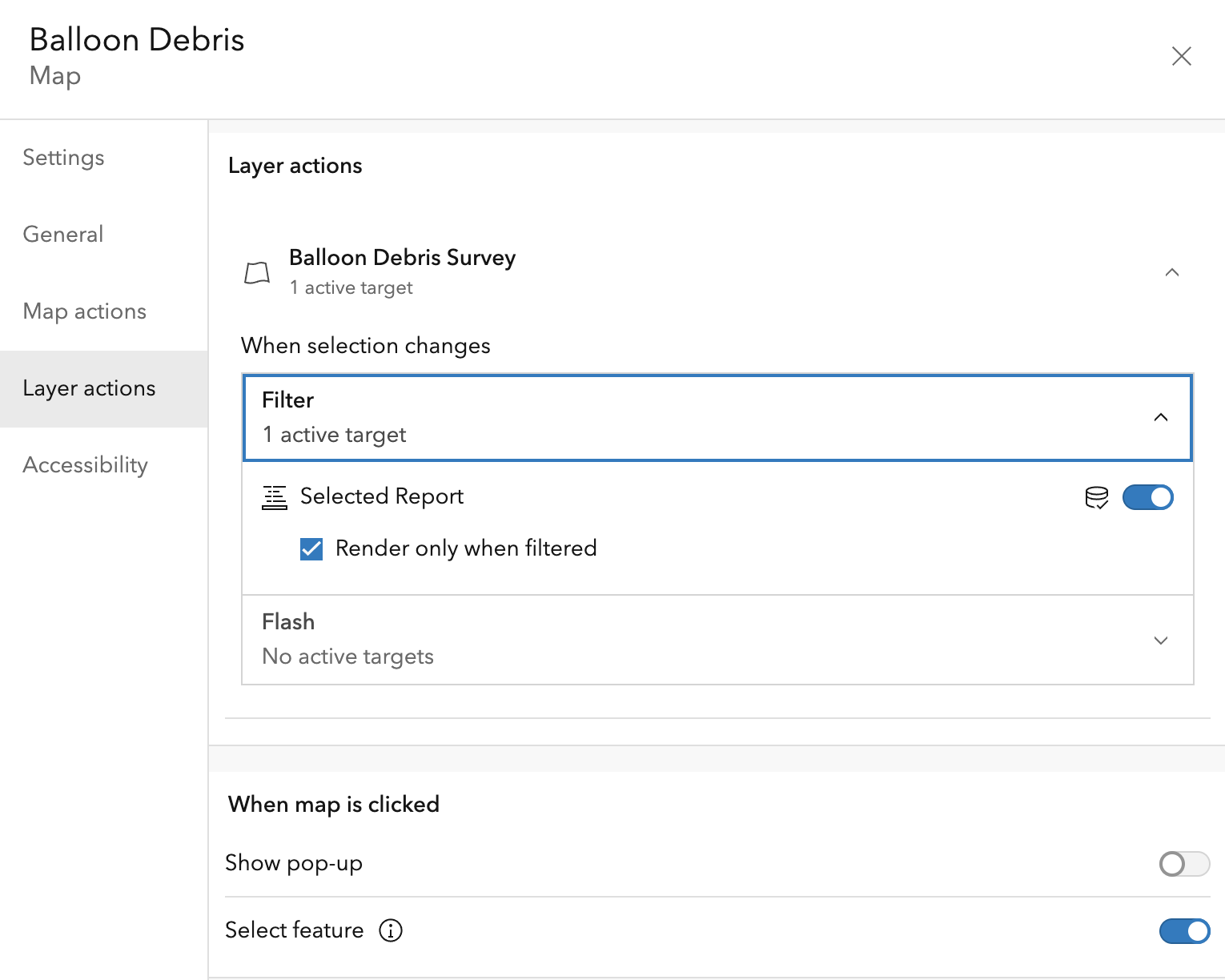
Task: Collapse the Filter action section
Action: [x=1161, y=417]
